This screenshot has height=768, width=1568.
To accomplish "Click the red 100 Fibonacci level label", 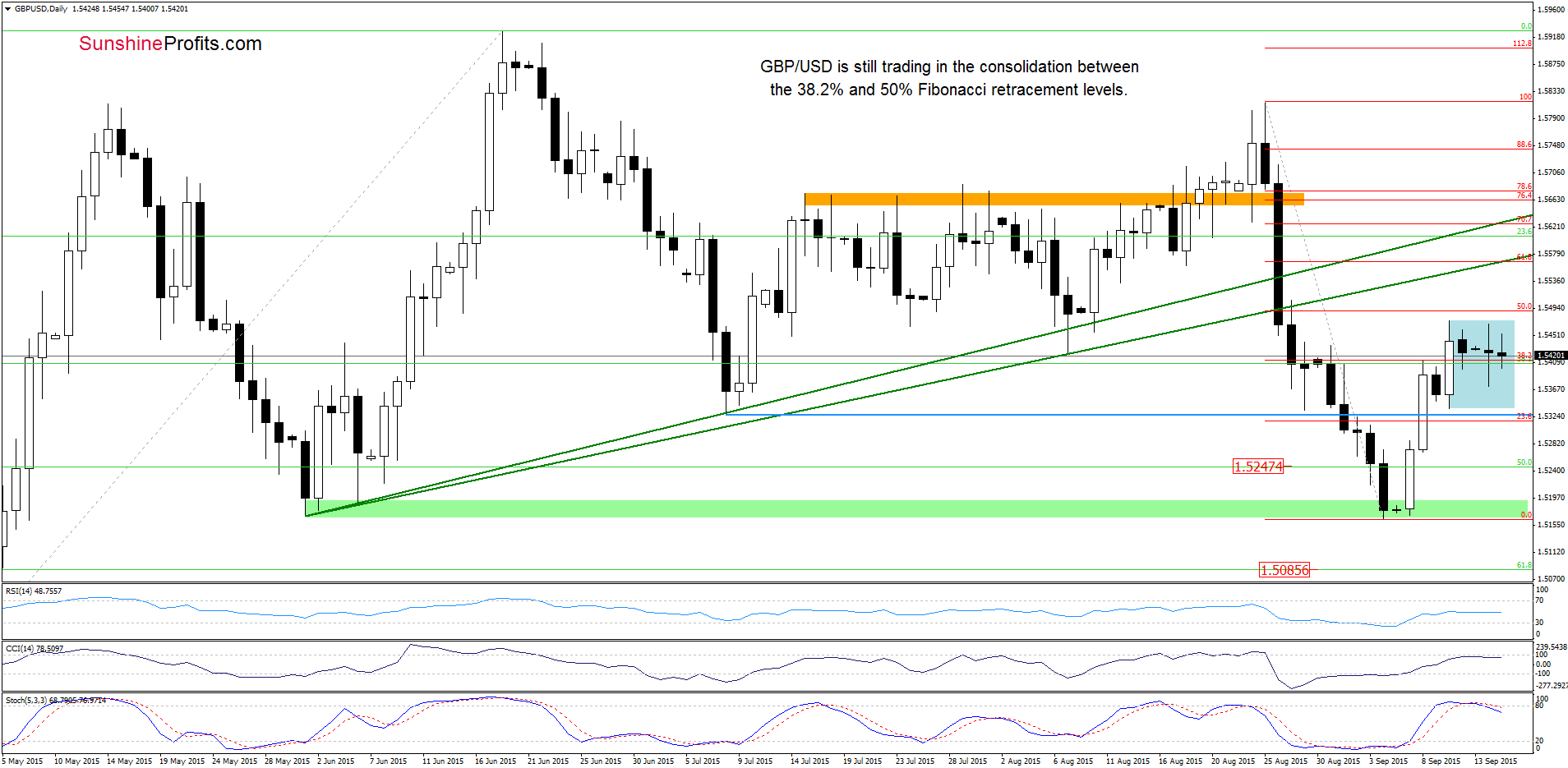I will (1525, 97).
